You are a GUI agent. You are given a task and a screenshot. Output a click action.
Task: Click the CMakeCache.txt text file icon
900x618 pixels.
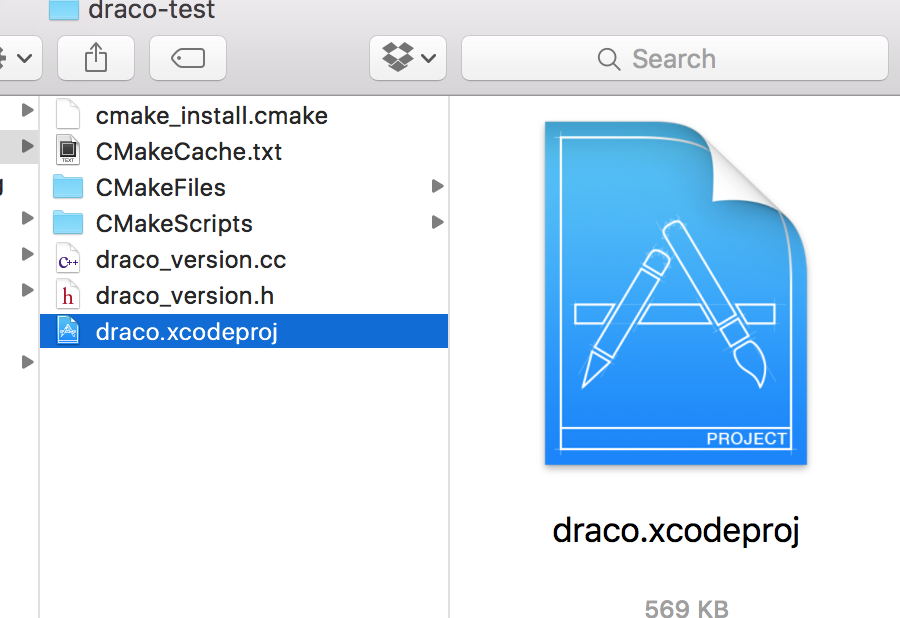point(68,152)
